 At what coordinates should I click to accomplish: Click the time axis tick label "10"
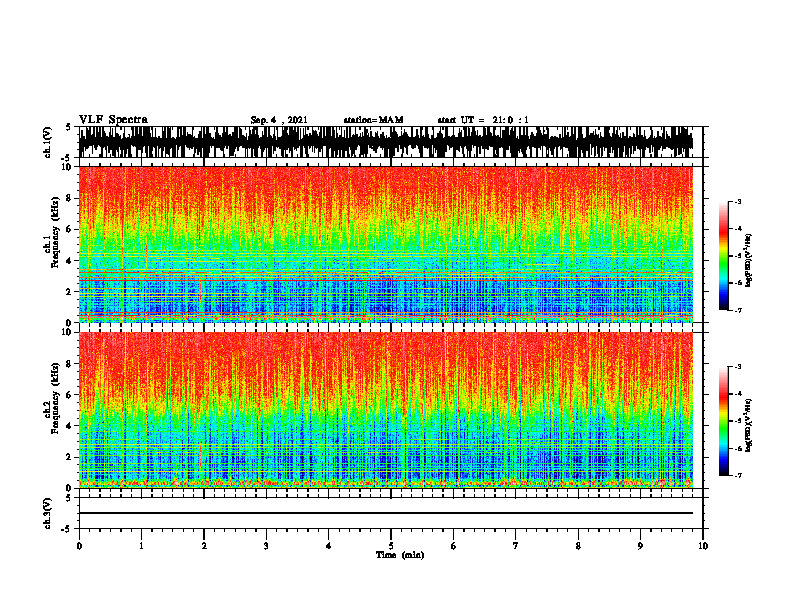coord(703,546)
